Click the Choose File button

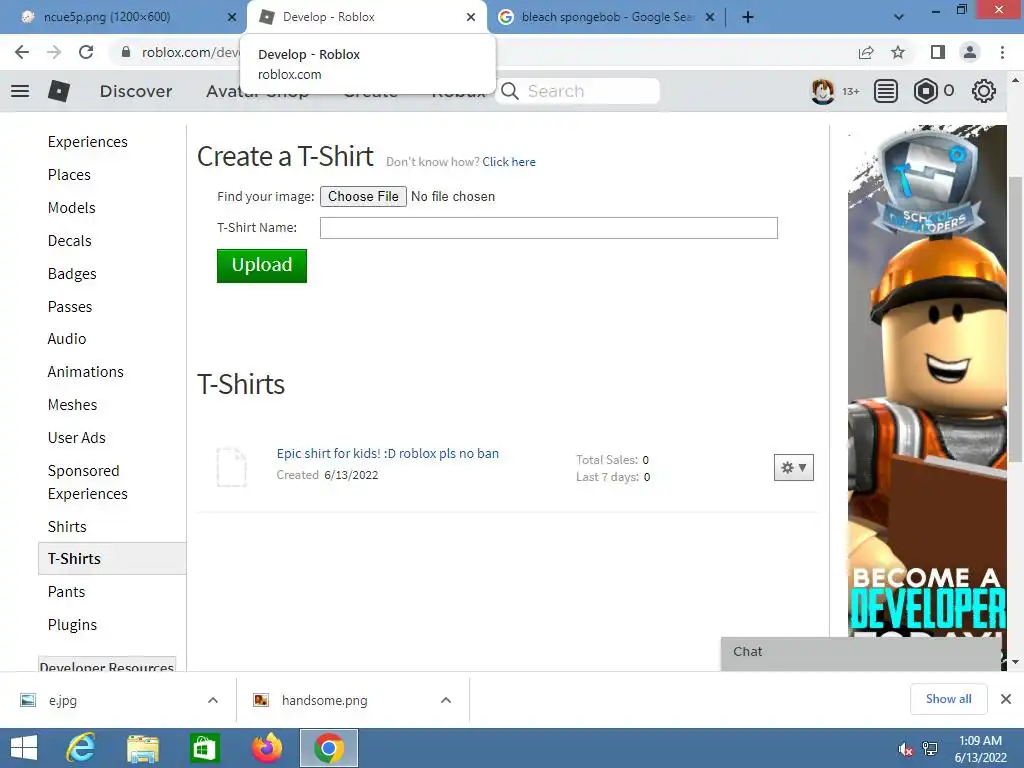pyautogui.click(x=363, y=197)
